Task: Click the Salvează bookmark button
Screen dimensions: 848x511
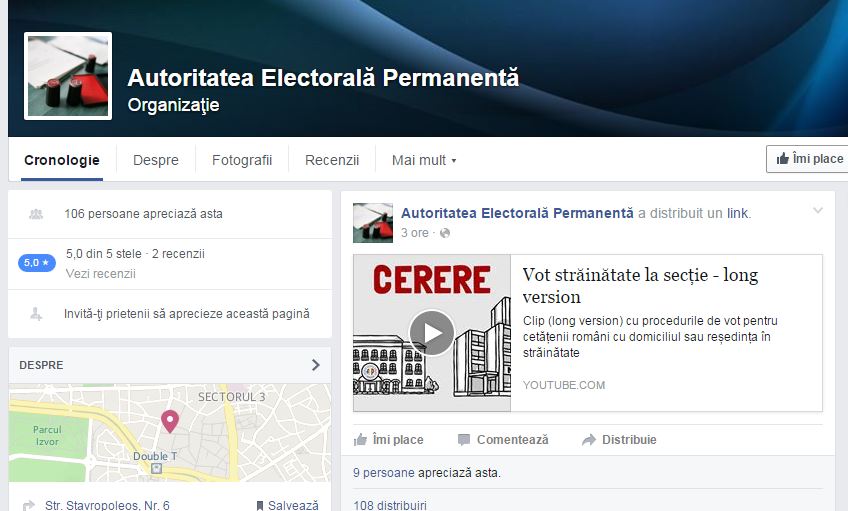Action: click(287, 506)
